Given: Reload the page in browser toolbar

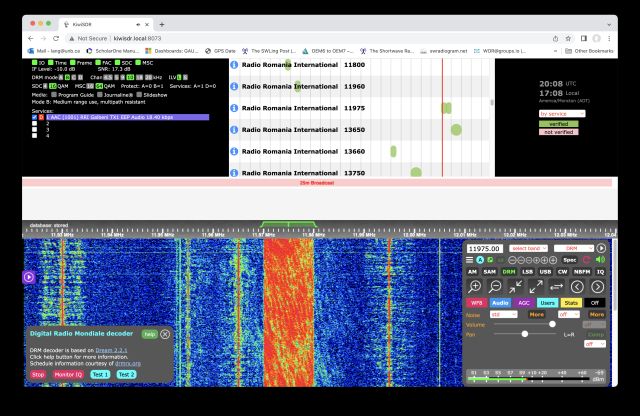Looking at the screenshot, I should point(56,38).
